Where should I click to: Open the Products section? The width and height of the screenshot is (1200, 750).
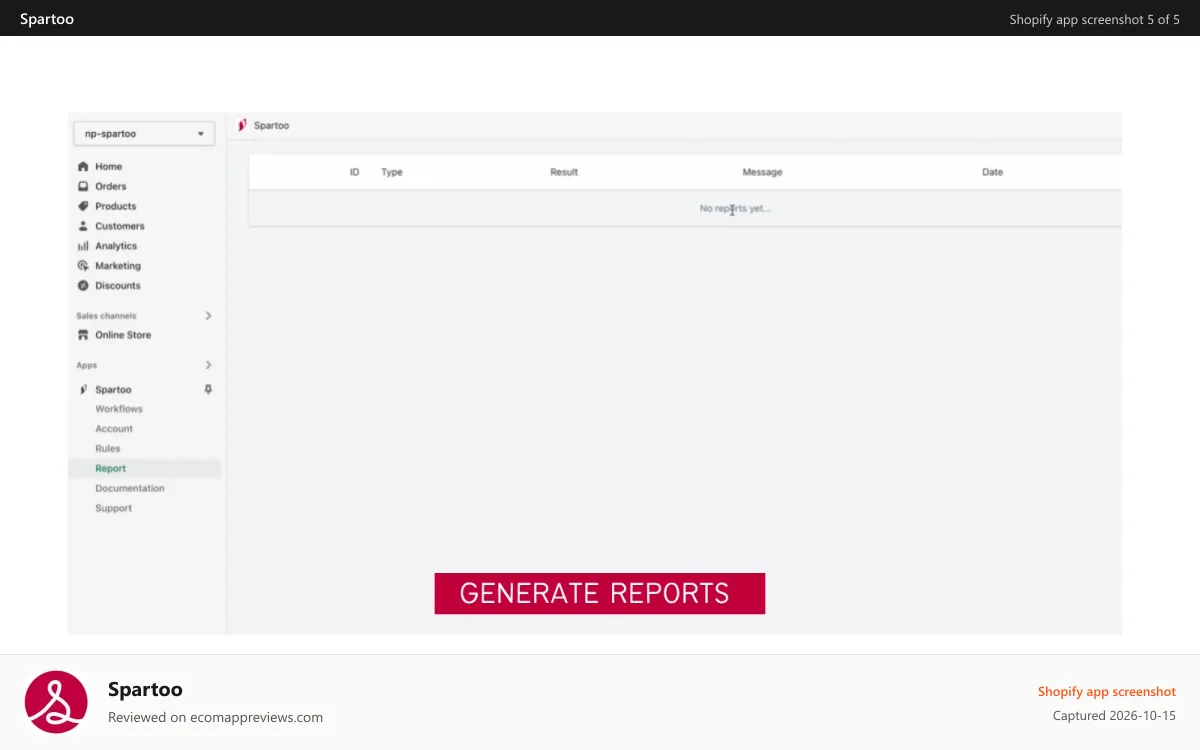pos(115,206)
